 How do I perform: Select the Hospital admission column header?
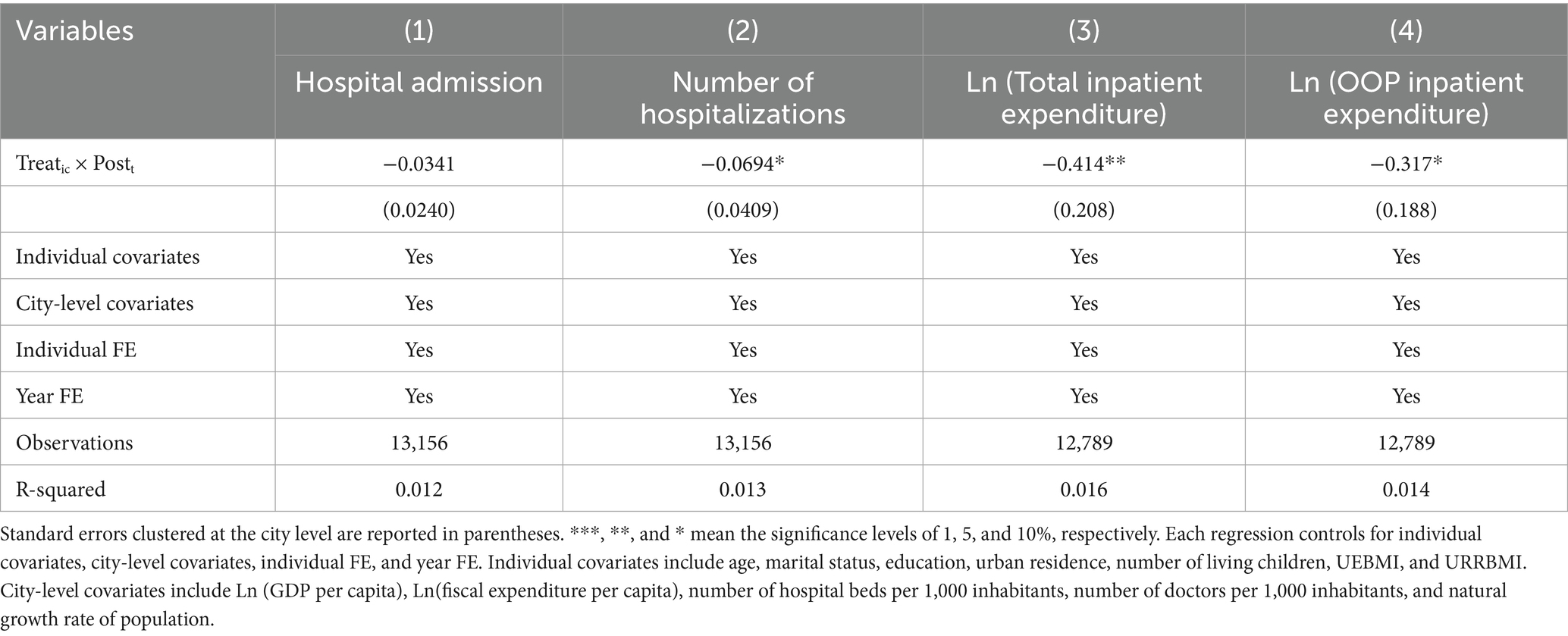pyautogui.click(x=419, y=82)
